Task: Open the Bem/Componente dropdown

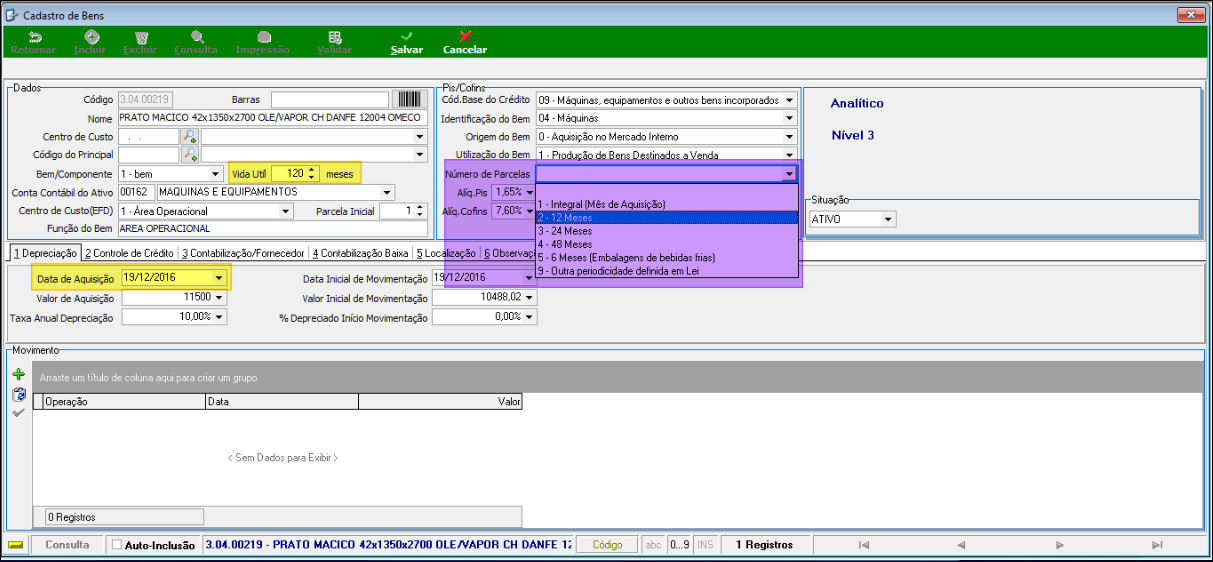Action: click(216, 173)
